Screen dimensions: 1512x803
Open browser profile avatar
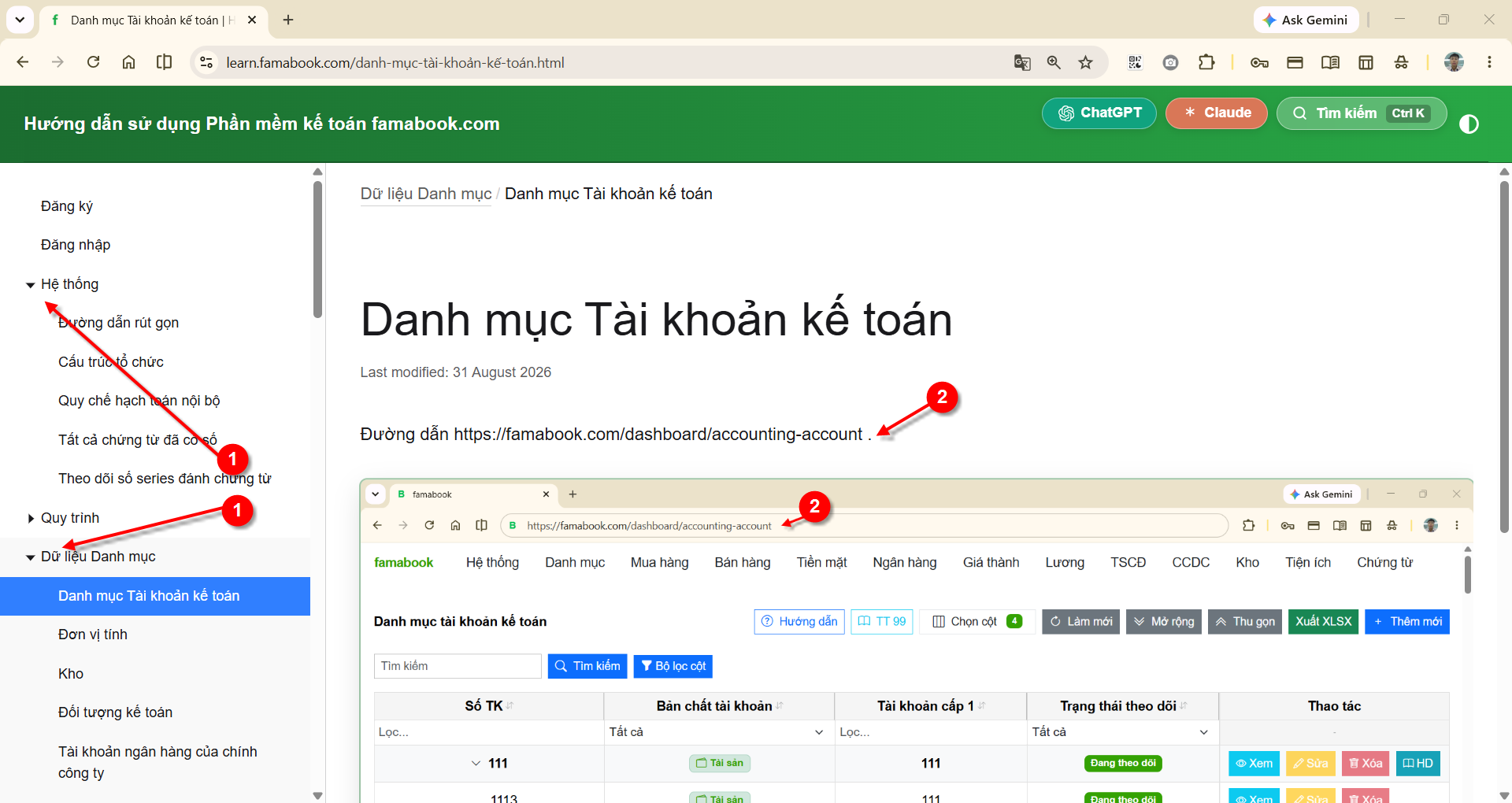point(1454,62)
